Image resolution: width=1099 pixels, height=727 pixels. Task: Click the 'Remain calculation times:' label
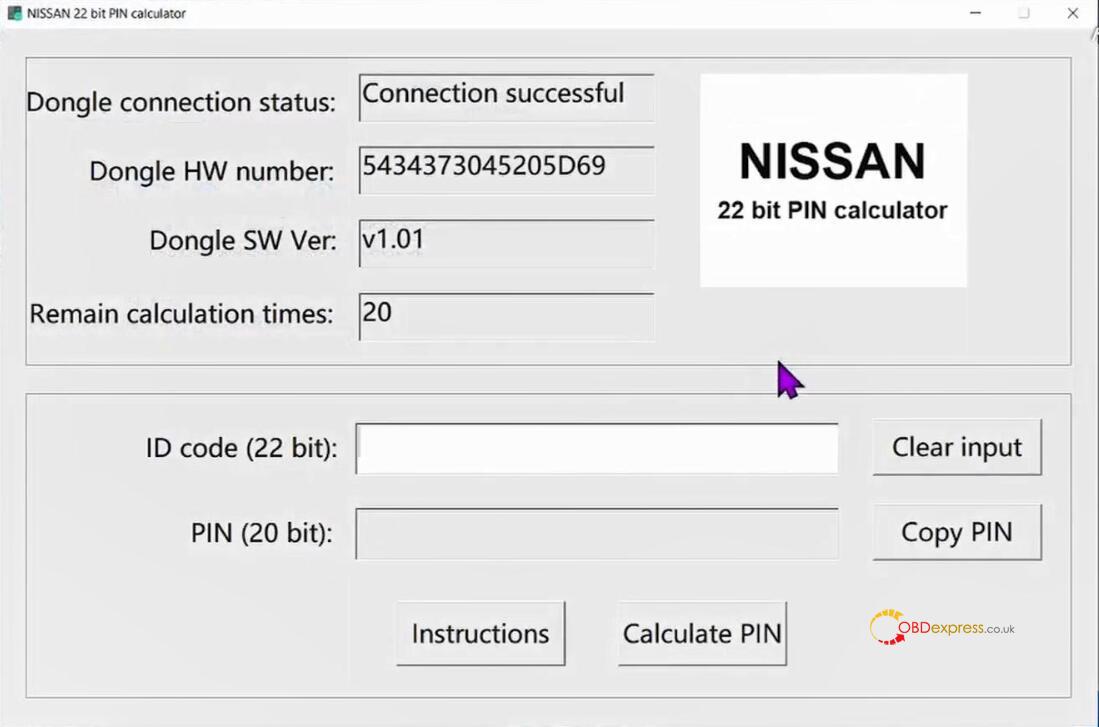182,313
